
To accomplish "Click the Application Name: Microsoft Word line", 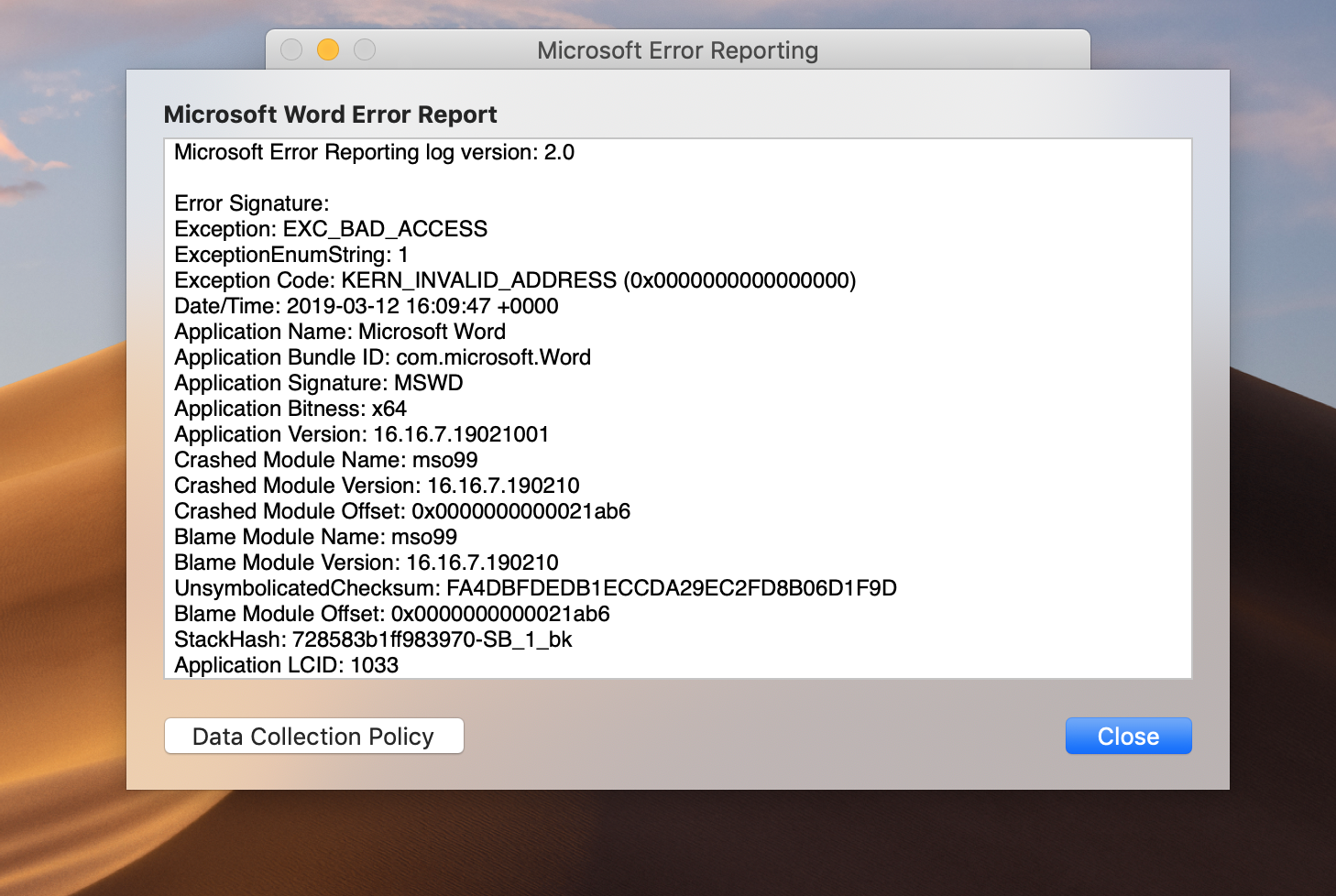I will 340,332.
